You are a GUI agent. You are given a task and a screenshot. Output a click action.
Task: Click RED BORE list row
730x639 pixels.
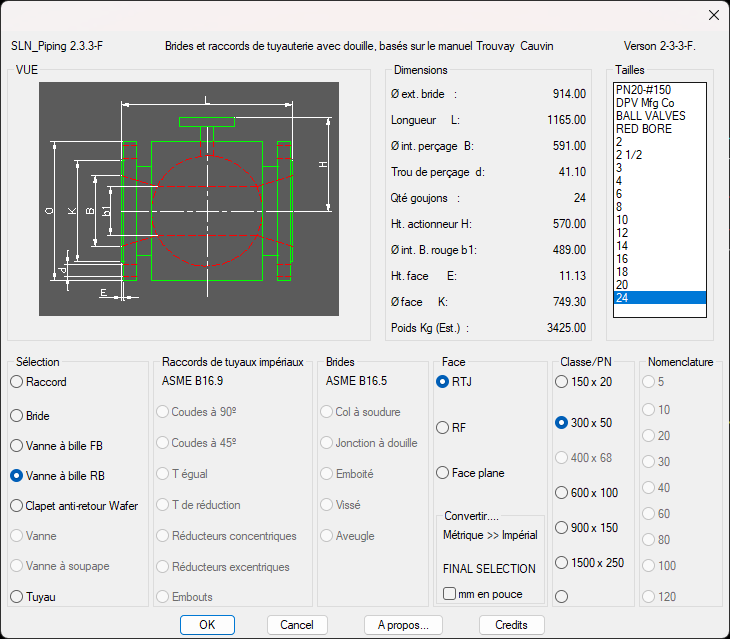[x=660, y=129]
